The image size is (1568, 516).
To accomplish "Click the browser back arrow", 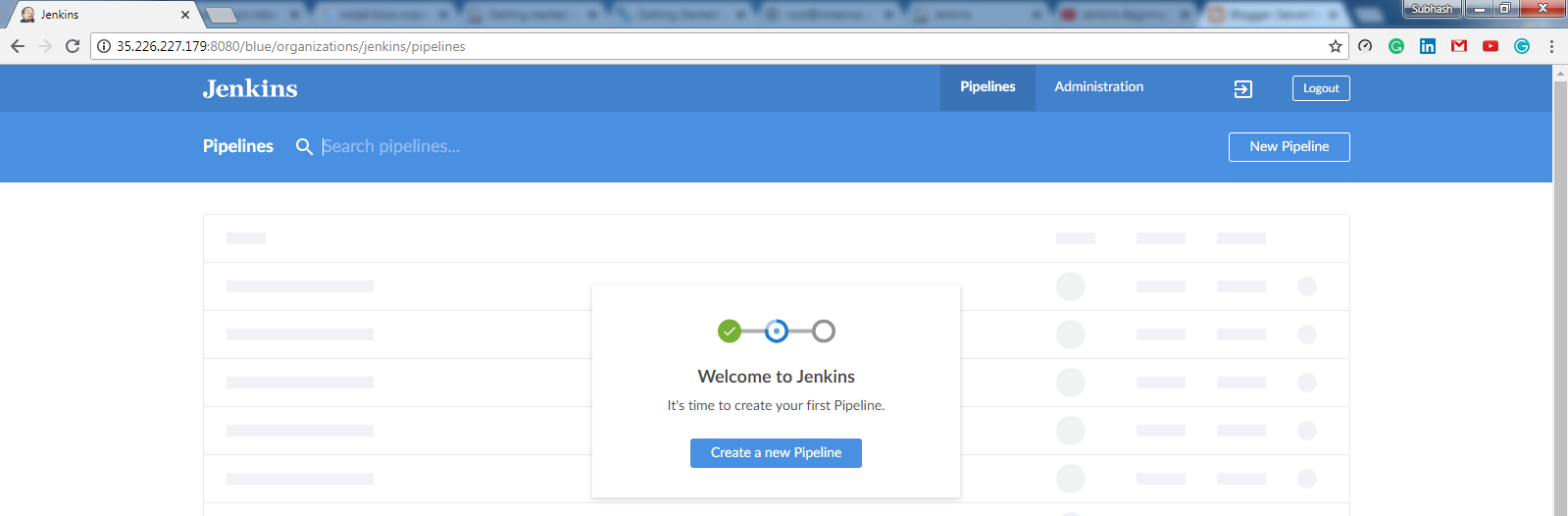I will pyautogui.click(x=18, y=46).
